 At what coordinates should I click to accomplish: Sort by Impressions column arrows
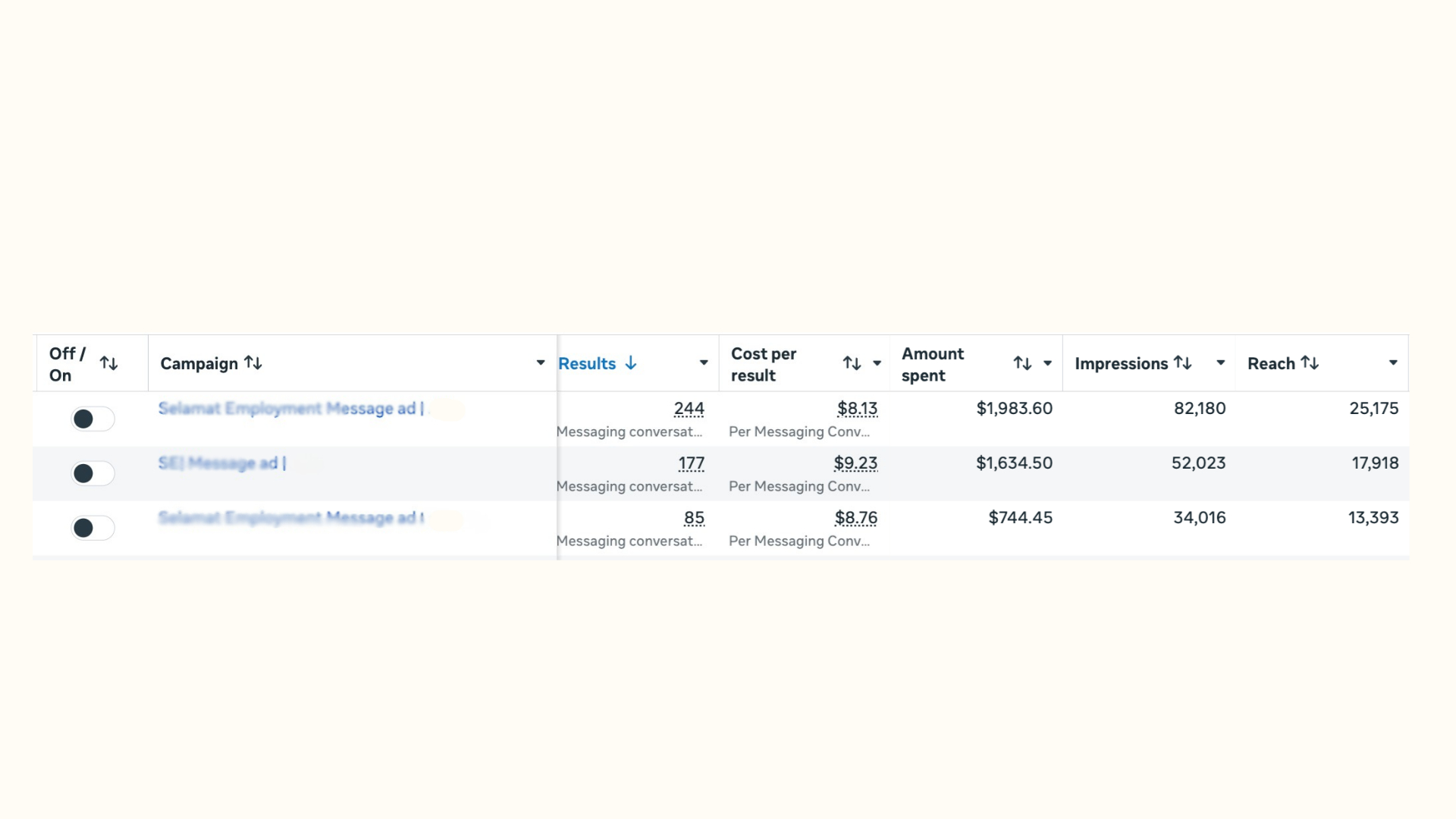(1183, 363)
